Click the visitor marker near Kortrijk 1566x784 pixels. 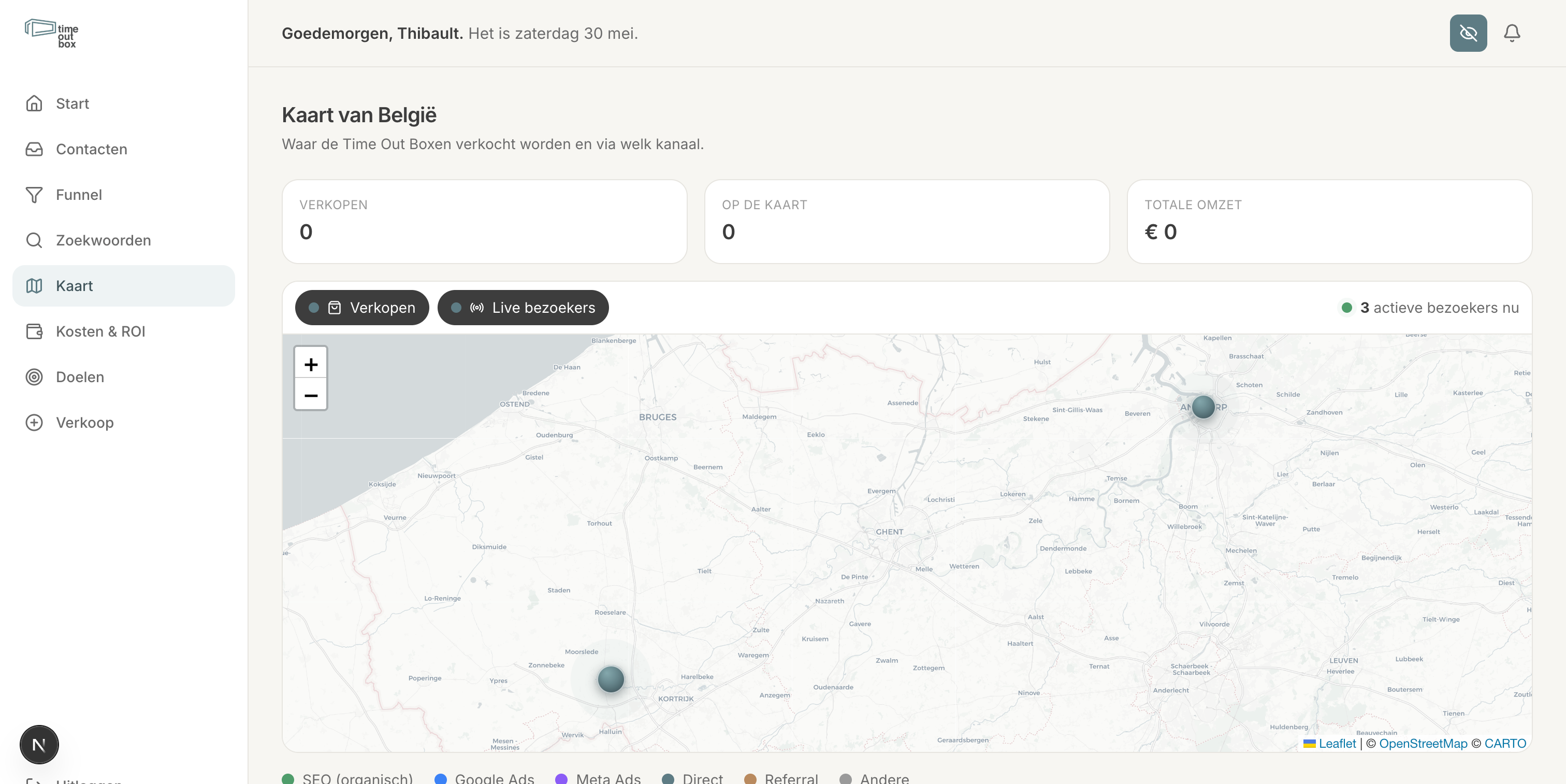point(611,679)
